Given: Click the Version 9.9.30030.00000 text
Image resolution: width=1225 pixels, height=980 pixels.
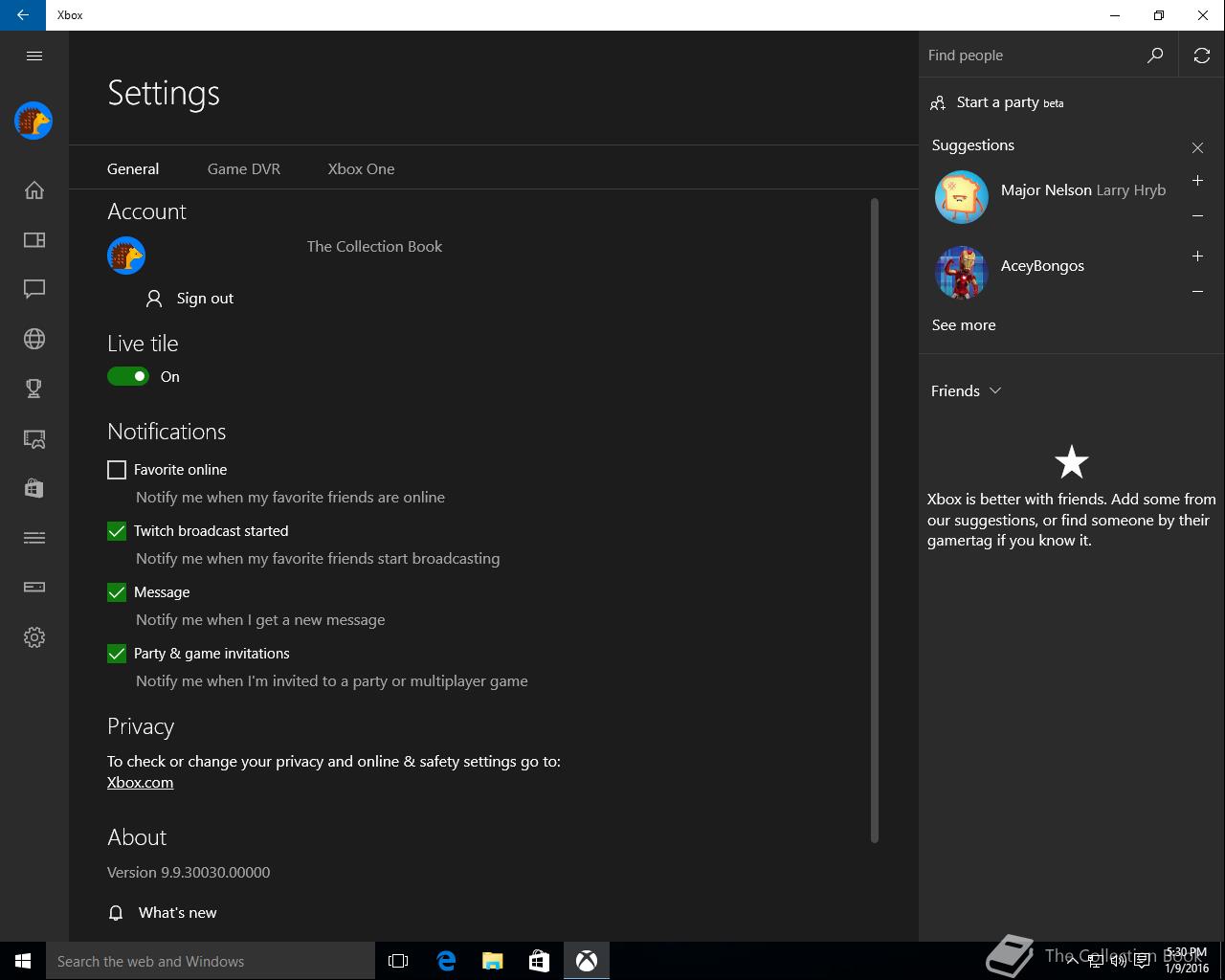Looking at the screenshot, I should click(x=189, y=872).
